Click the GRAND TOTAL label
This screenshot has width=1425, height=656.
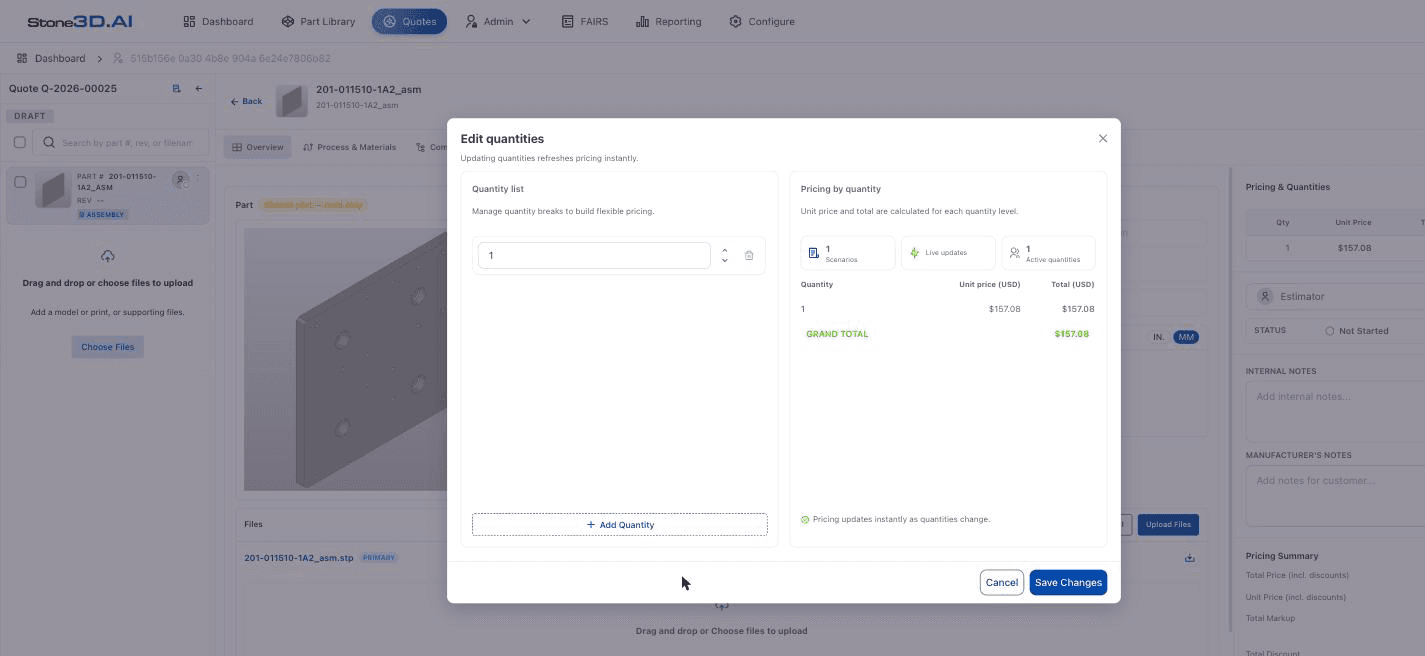[837, 334]
